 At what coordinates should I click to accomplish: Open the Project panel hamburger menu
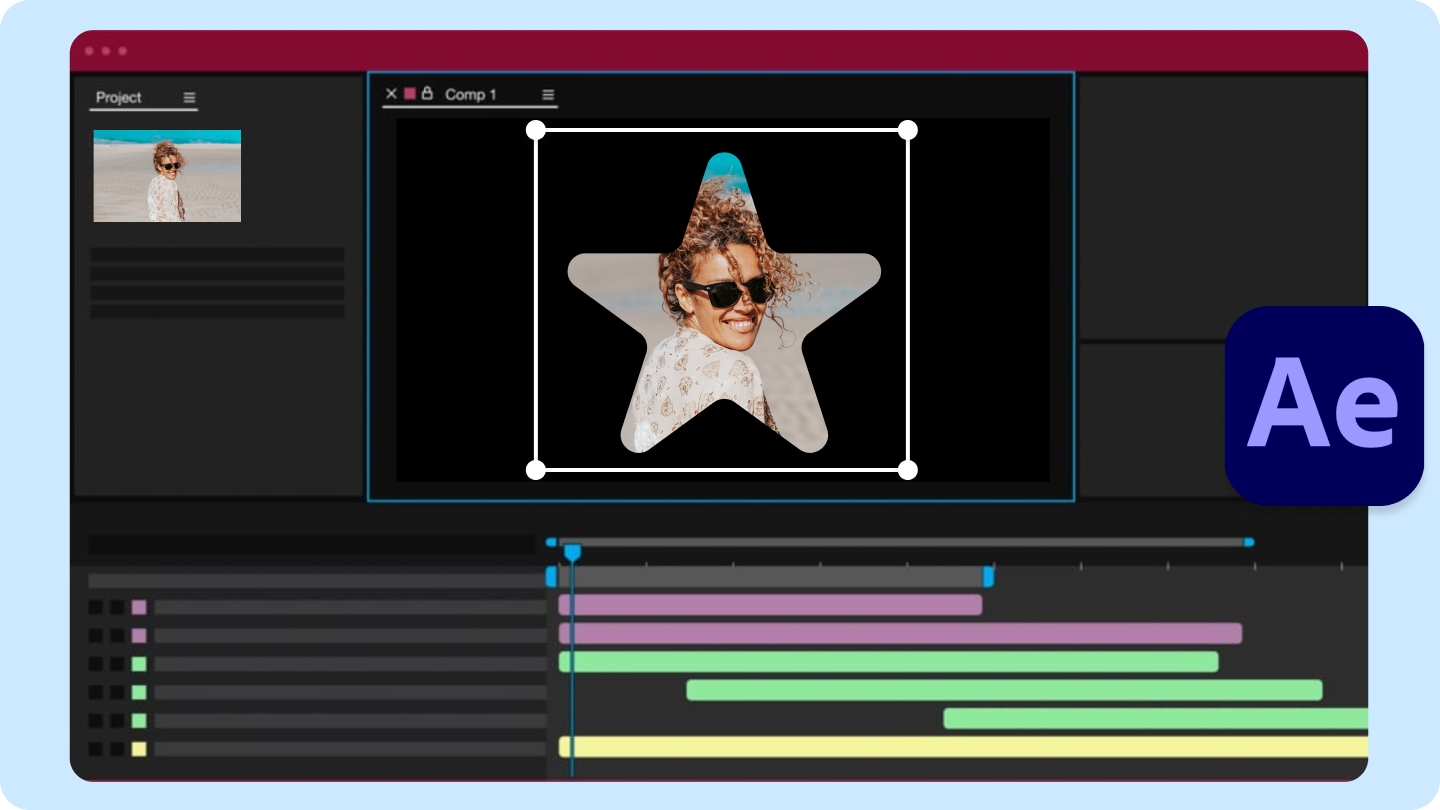[x=188, y=97]
